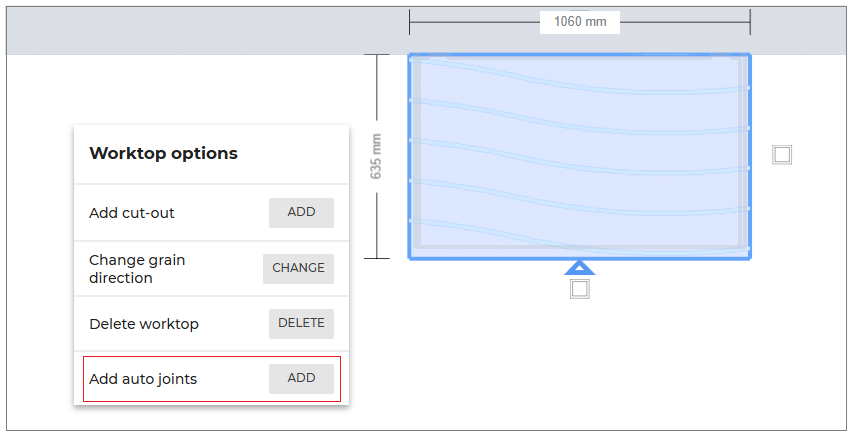Click the 635 mm height dimension label
This screenshot has width=851, height=434.
click(377, 156)
